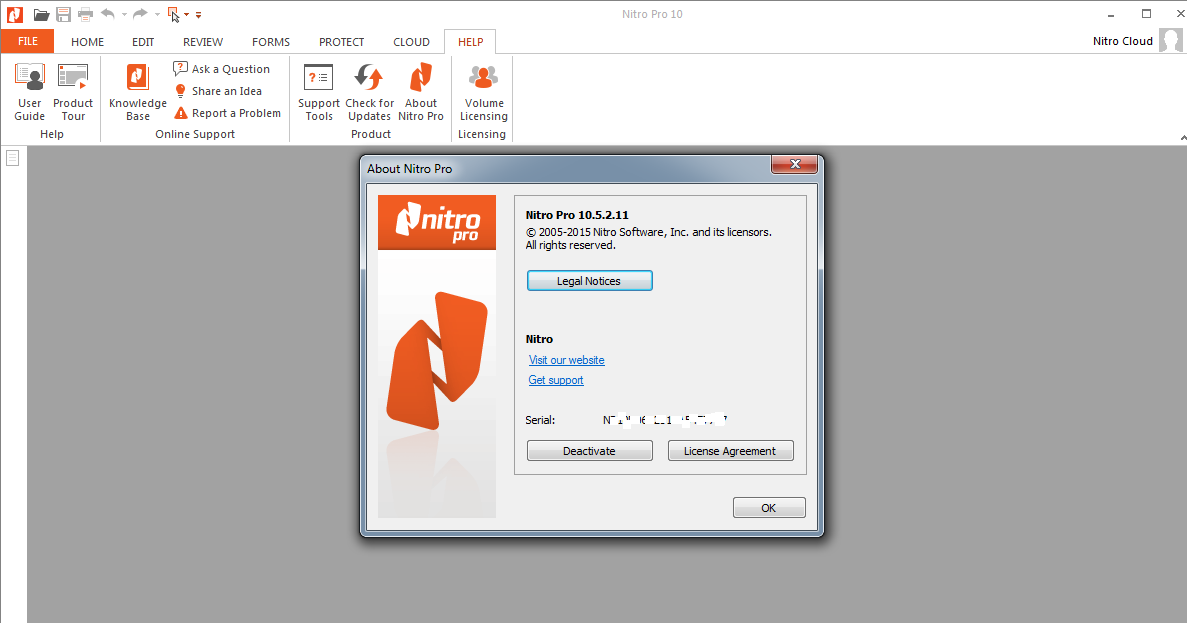The height and width of the screenshot is (623, 1187).
Task: Minimize the Nitro Pro window
Action: pyautogui.click(x=1111, y=14)
